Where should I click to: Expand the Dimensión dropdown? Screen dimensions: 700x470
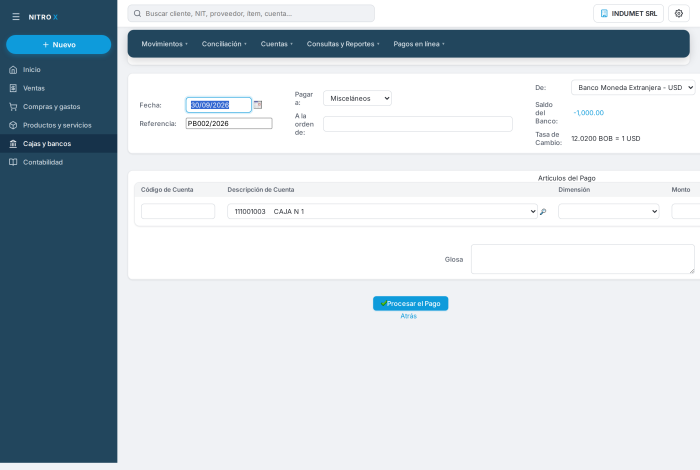[x=608, y=212]
